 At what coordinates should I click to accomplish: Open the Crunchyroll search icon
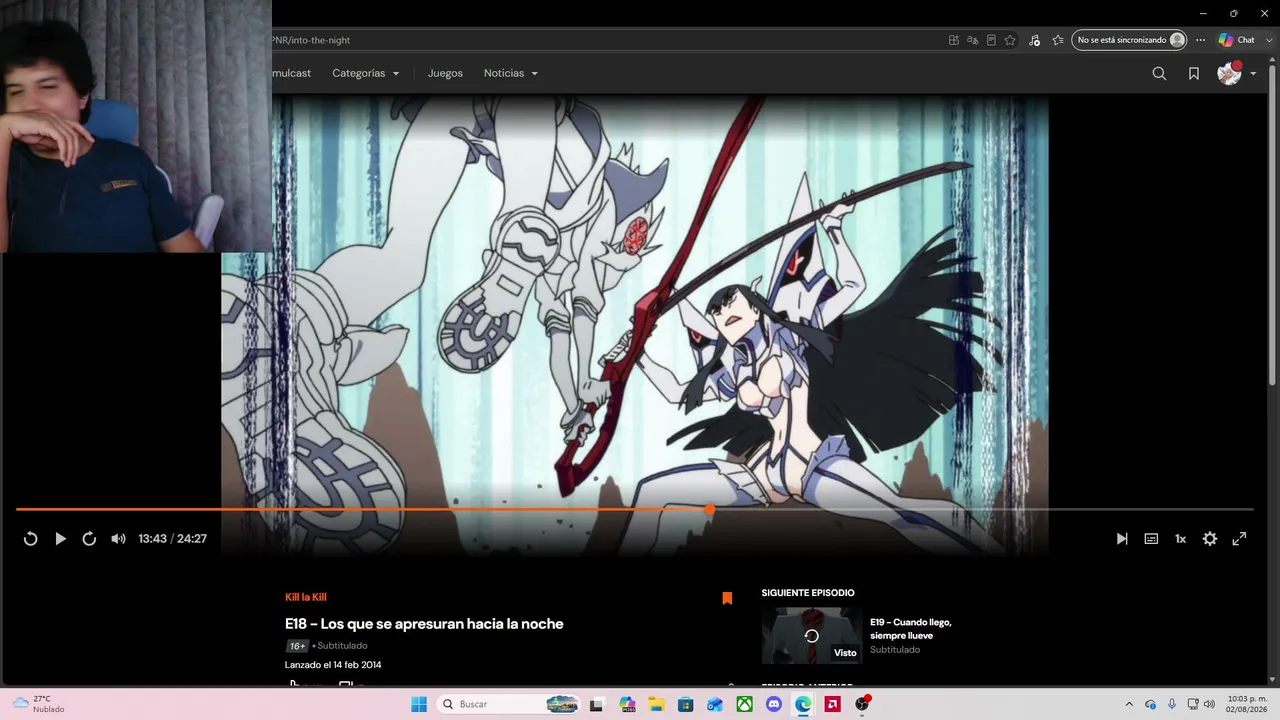[1159, 73]
